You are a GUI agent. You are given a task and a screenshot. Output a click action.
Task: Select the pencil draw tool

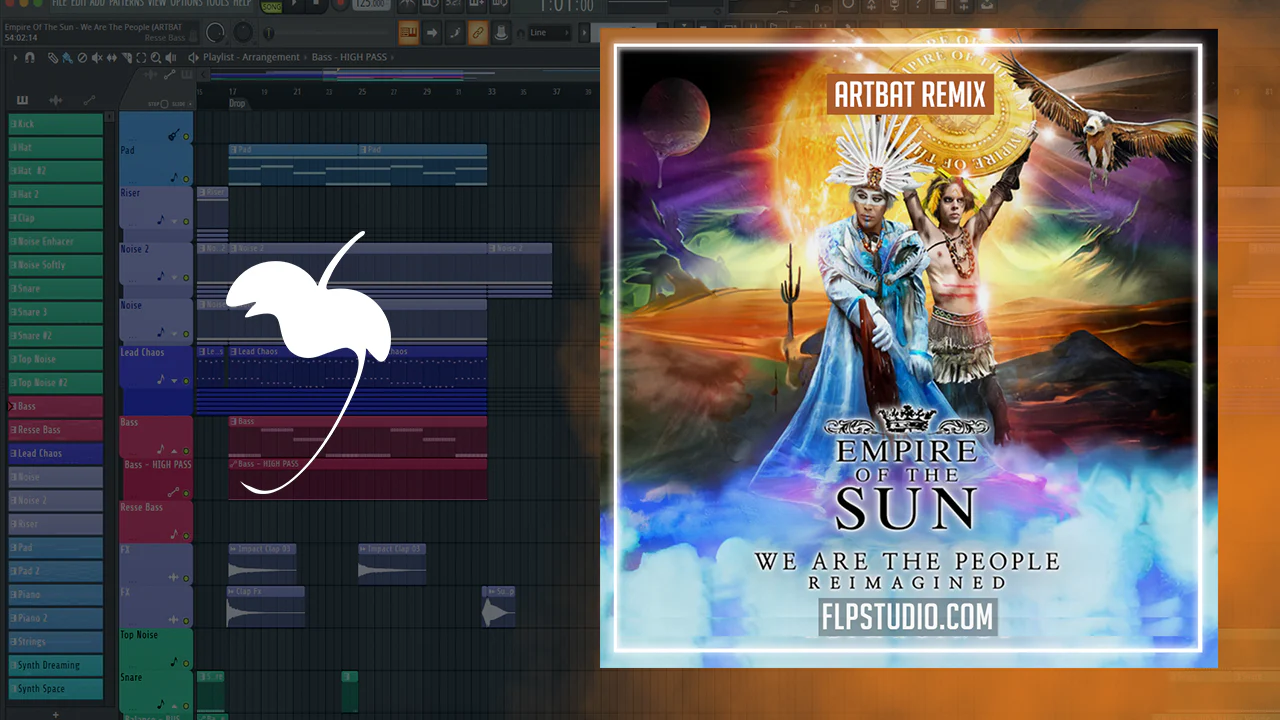(52, 57)
